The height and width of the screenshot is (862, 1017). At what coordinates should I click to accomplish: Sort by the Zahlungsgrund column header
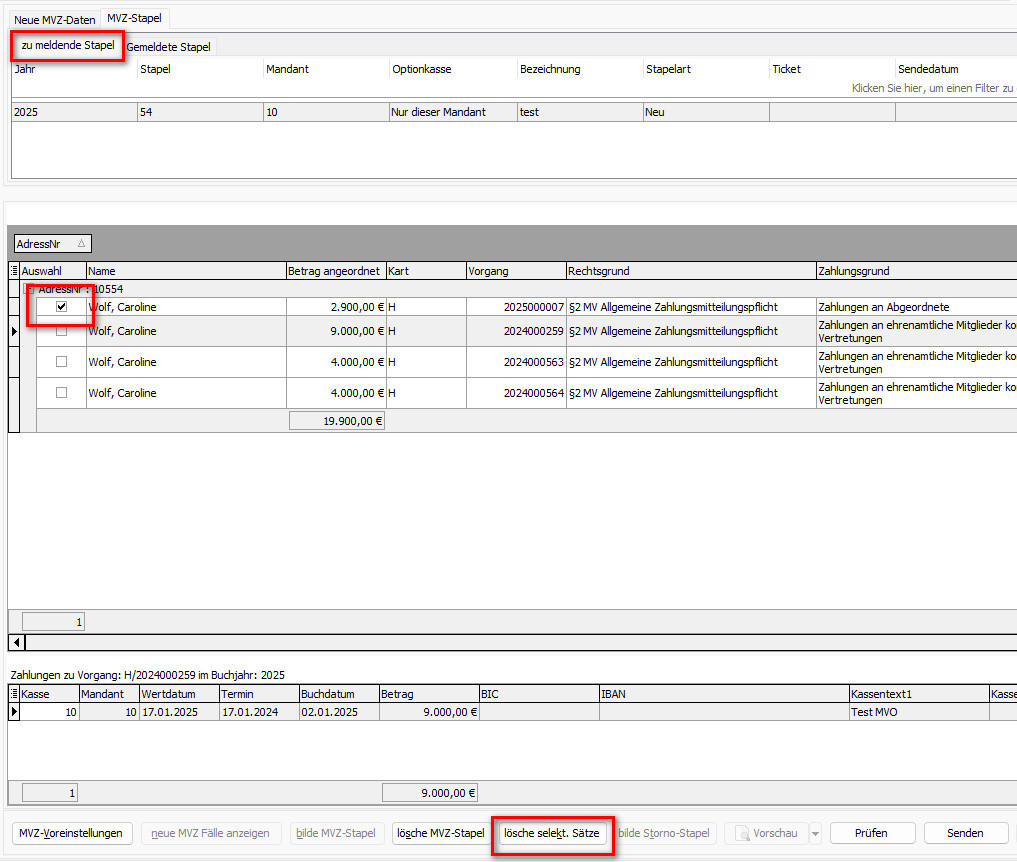[x=916, y=271]
